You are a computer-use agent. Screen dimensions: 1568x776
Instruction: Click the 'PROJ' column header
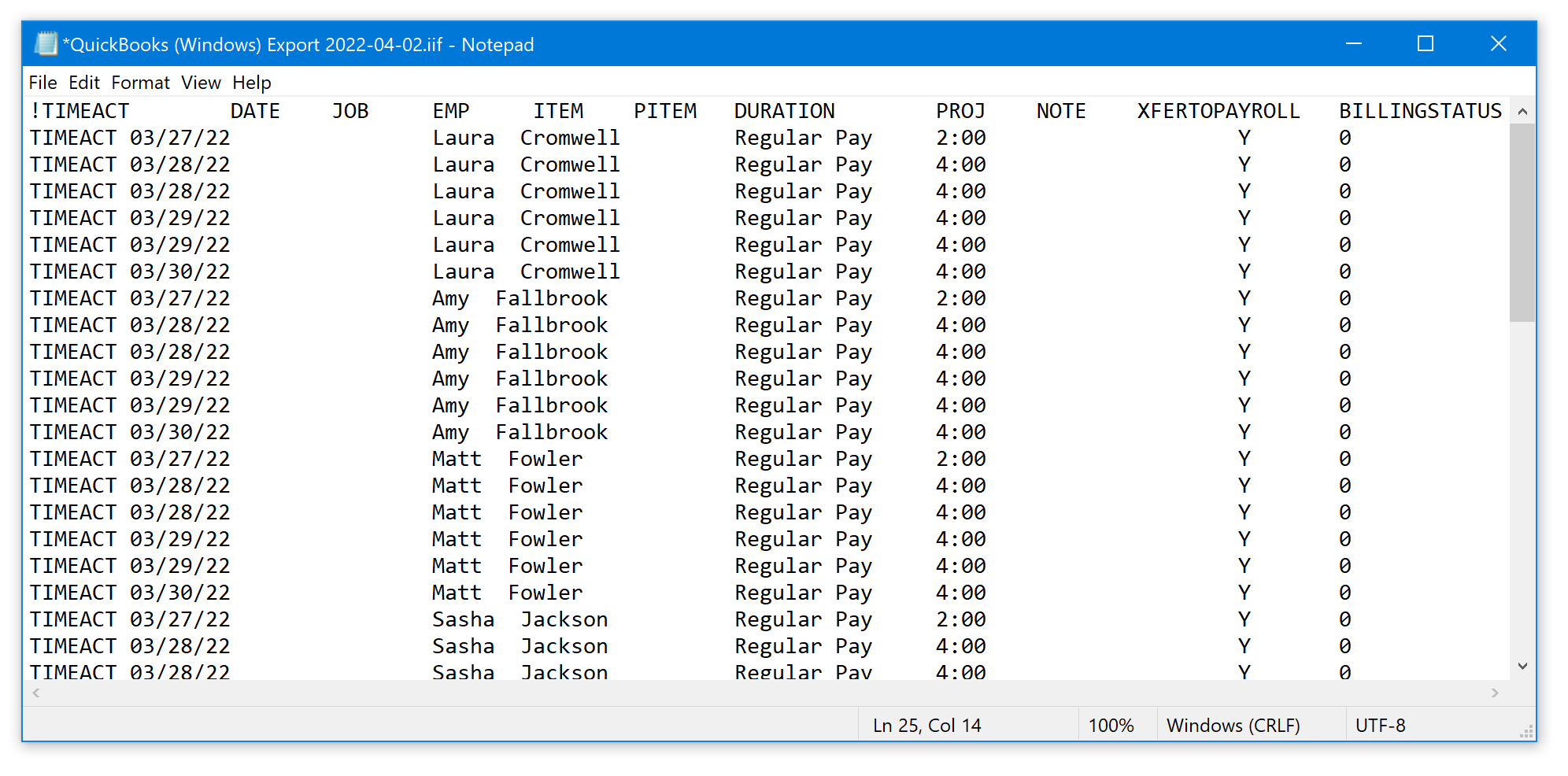coord(961,111)
